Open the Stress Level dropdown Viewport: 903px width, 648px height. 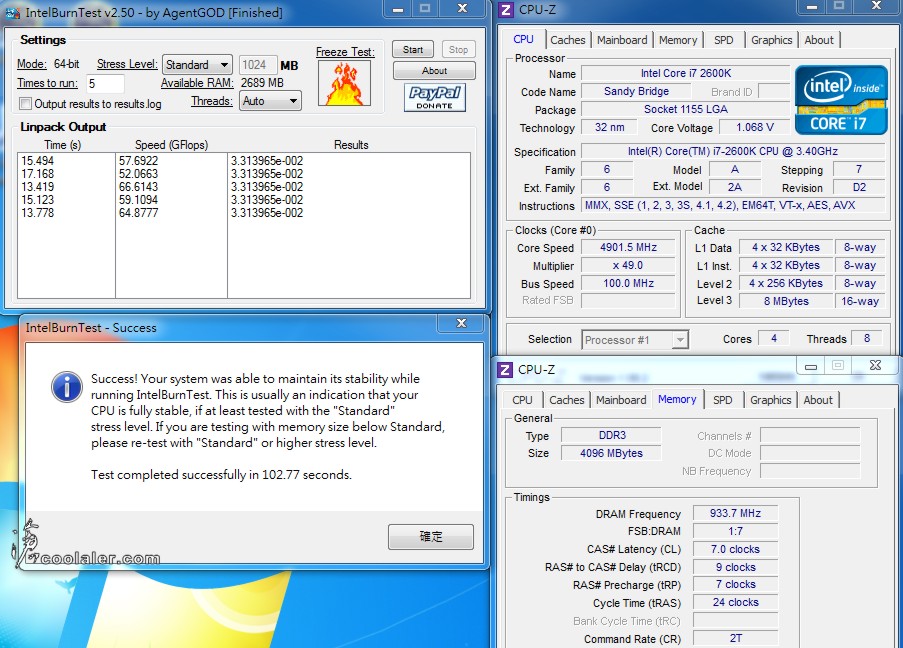197,65
